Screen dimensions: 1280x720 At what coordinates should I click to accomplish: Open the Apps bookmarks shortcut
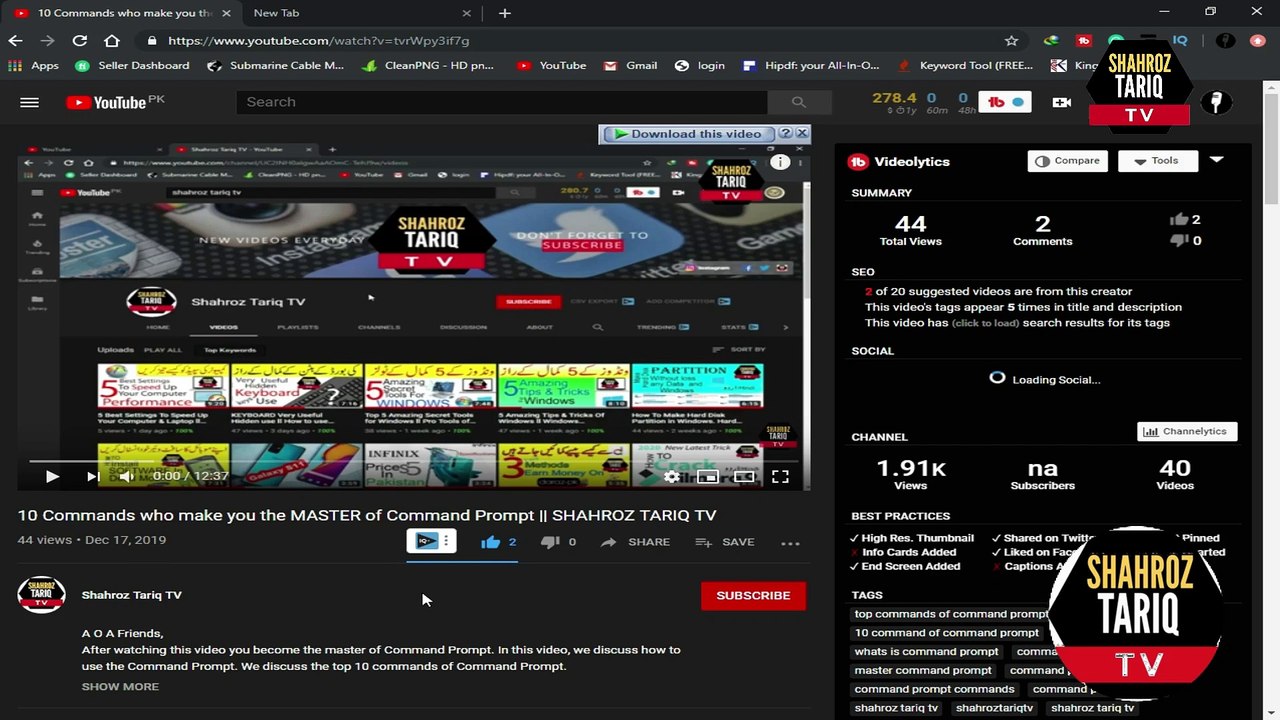point(34,66)
